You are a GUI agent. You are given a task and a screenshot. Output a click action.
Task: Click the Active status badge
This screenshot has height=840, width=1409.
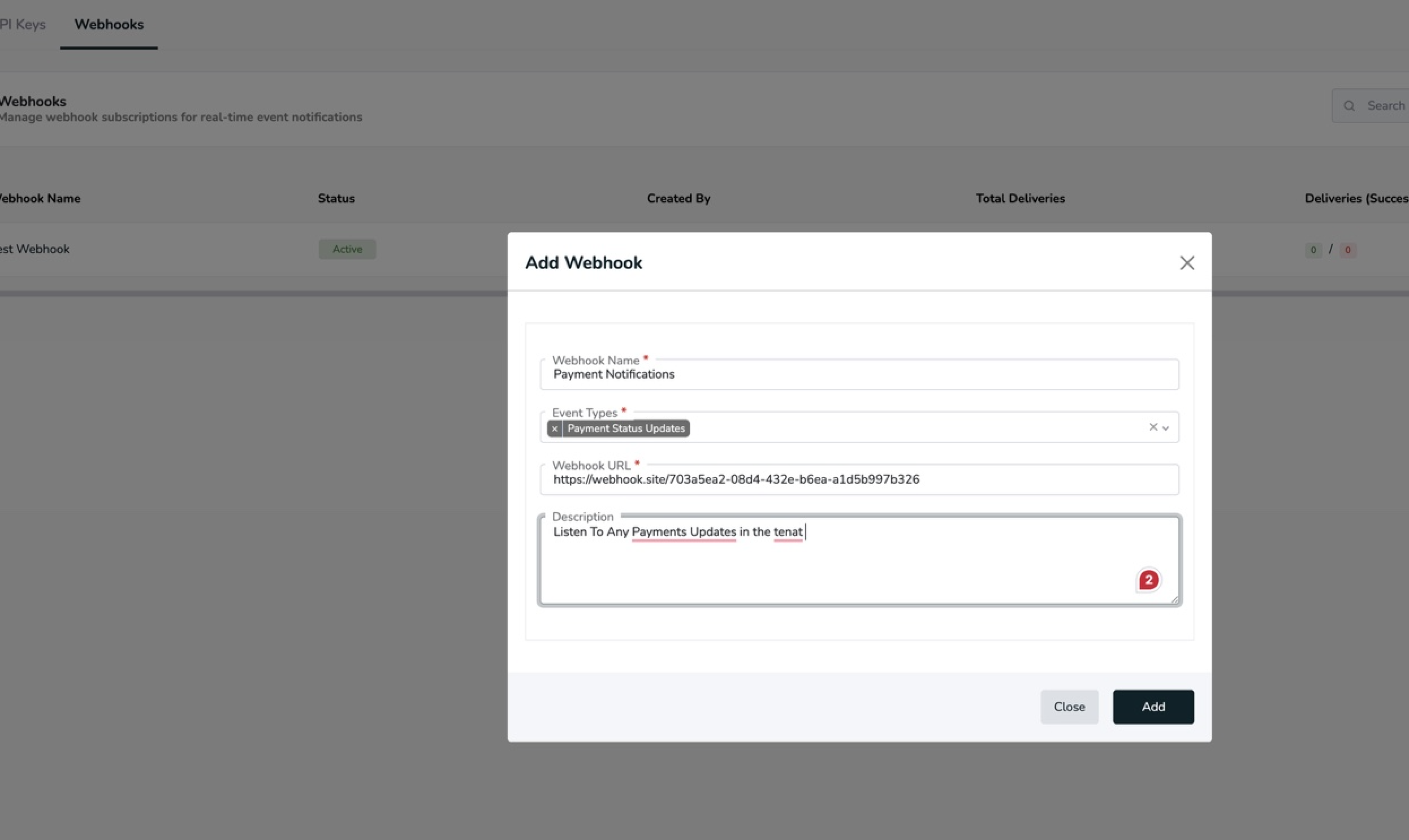(x=347, y=249)
